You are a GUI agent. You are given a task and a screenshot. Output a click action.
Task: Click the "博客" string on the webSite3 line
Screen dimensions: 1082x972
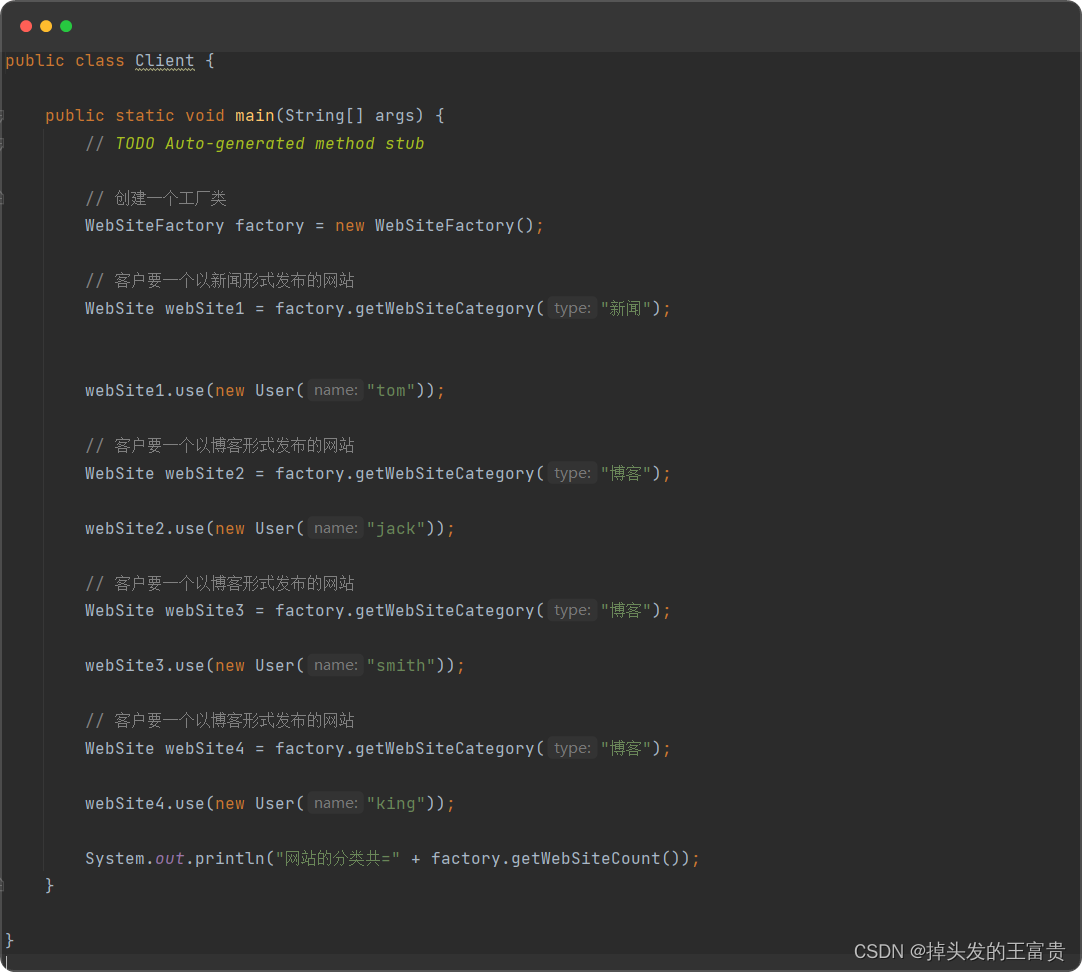click(625, 611)
